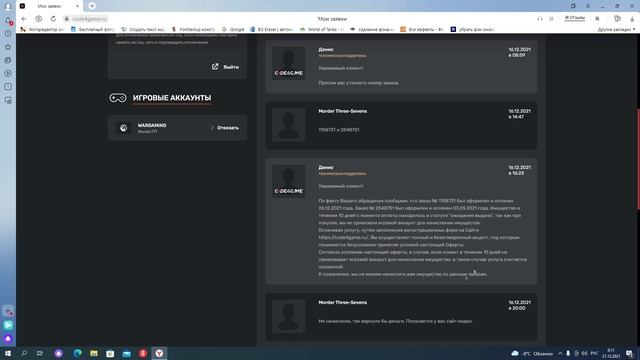Reload the page with the refresh icon
Viewport: 640px width, 360px height.
click(53, 19)
